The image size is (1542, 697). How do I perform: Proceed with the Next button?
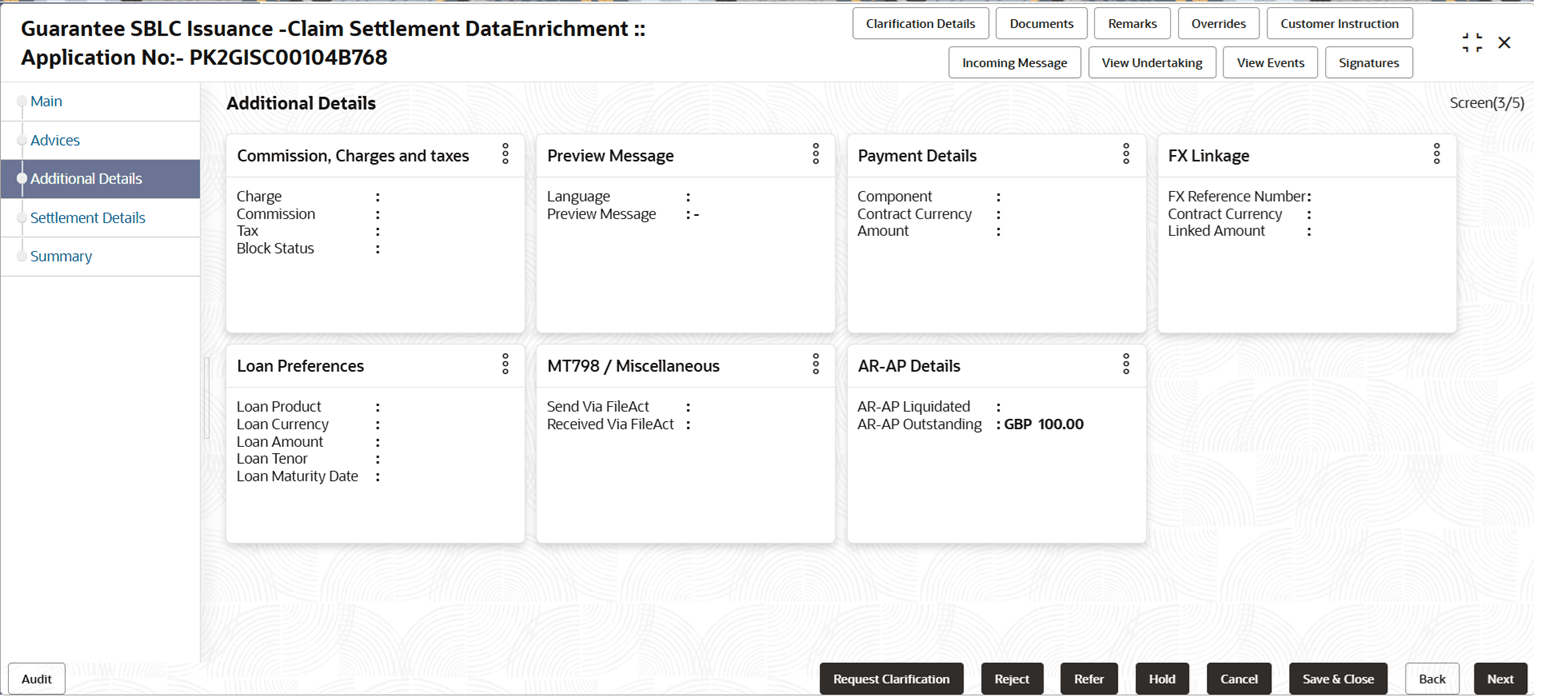1500,679
